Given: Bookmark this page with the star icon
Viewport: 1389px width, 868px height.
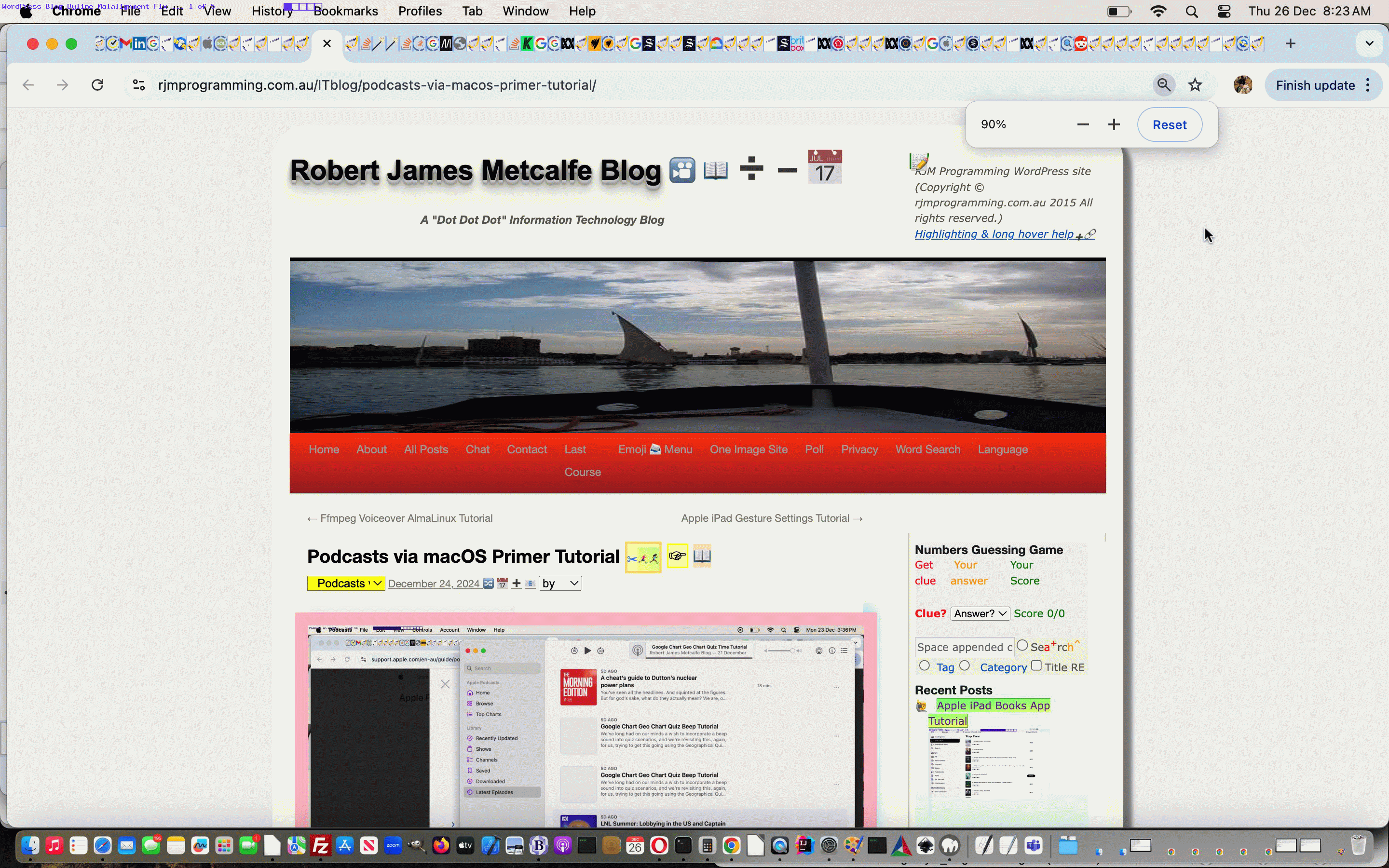Looking at the screenshot, I should tap(1195, 85).
